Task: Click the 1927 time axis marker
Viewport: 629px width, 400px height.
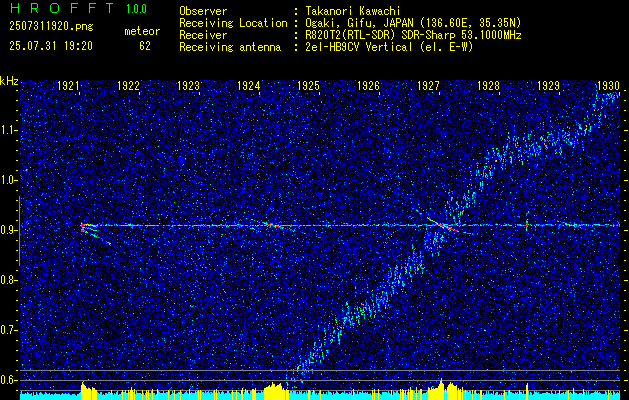Action: [x=428, y=85]
